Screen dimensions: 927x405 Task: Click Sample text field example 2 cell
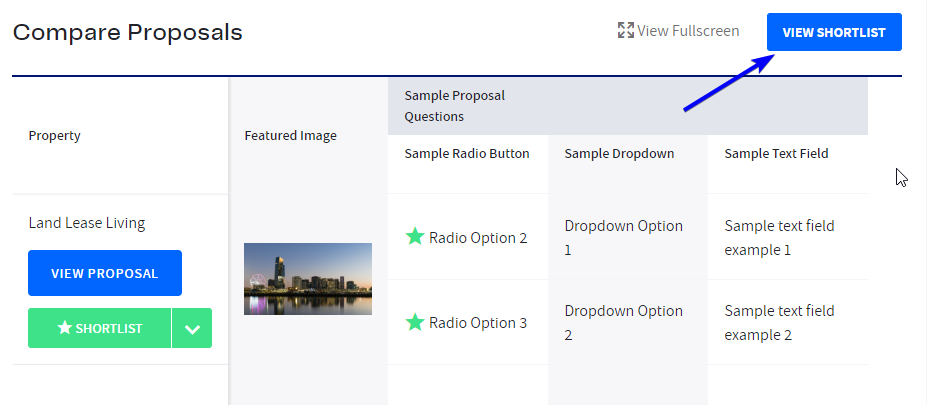coord(778,322)
